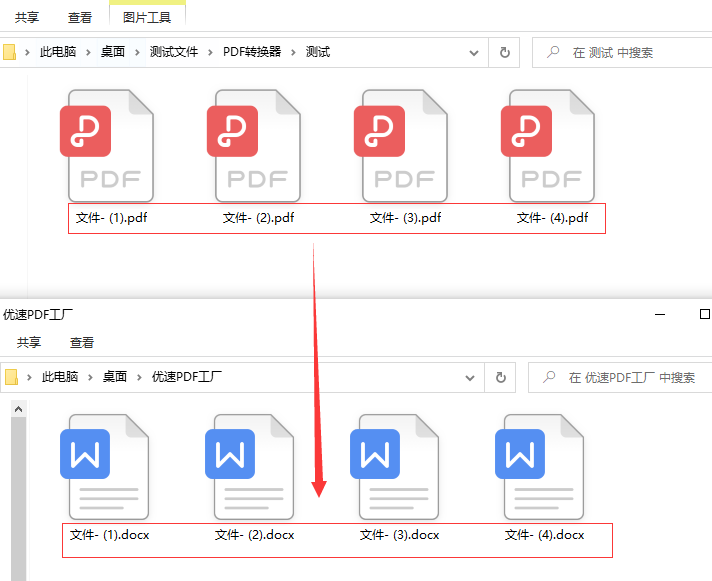712x581 pixels.
Task: Select the 文件- (3).docx Word file icon
Action: click(x=395, y=467)
